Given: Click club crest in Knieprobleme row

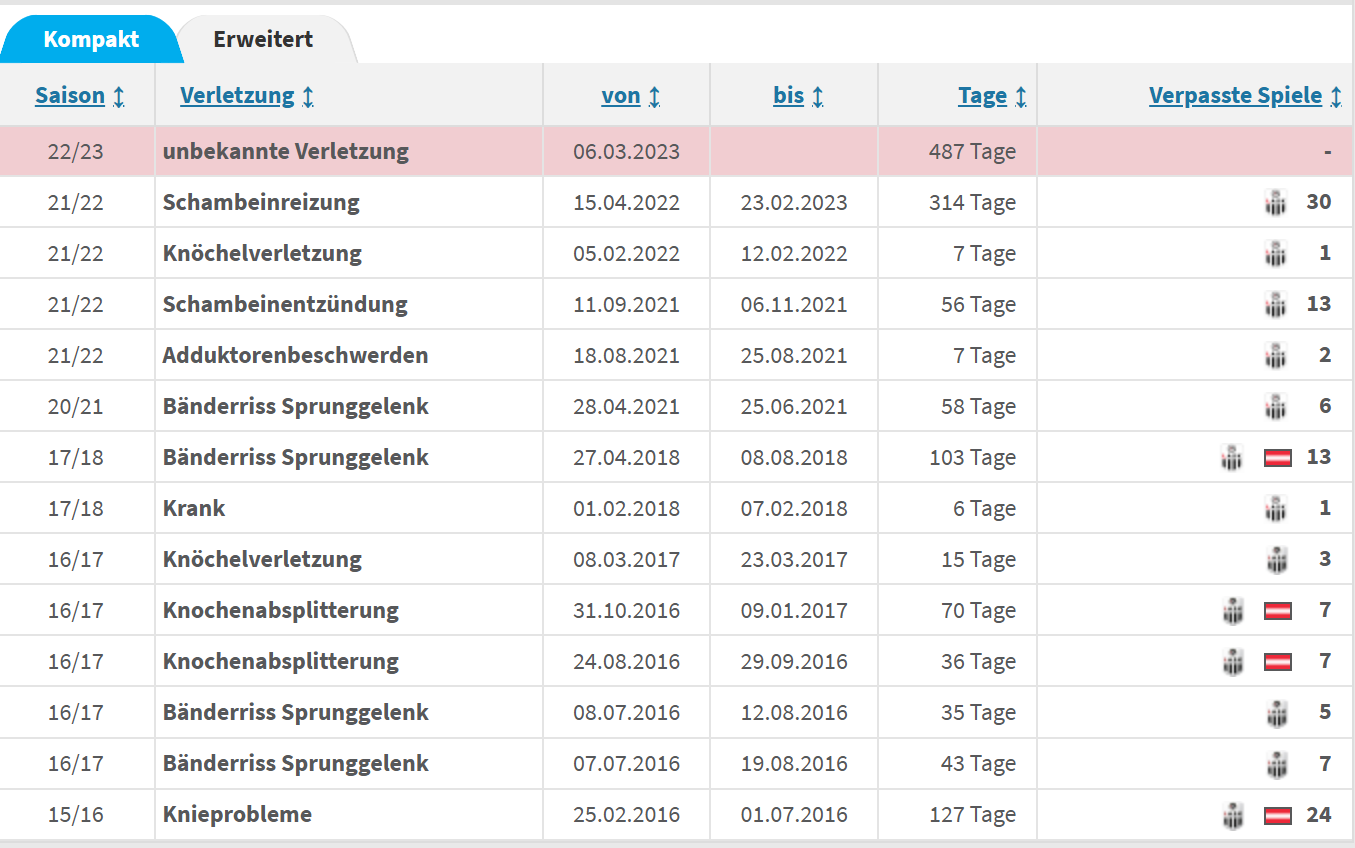Looking at the screenshot, I should pyautogui.click(x=1233, y=816).
